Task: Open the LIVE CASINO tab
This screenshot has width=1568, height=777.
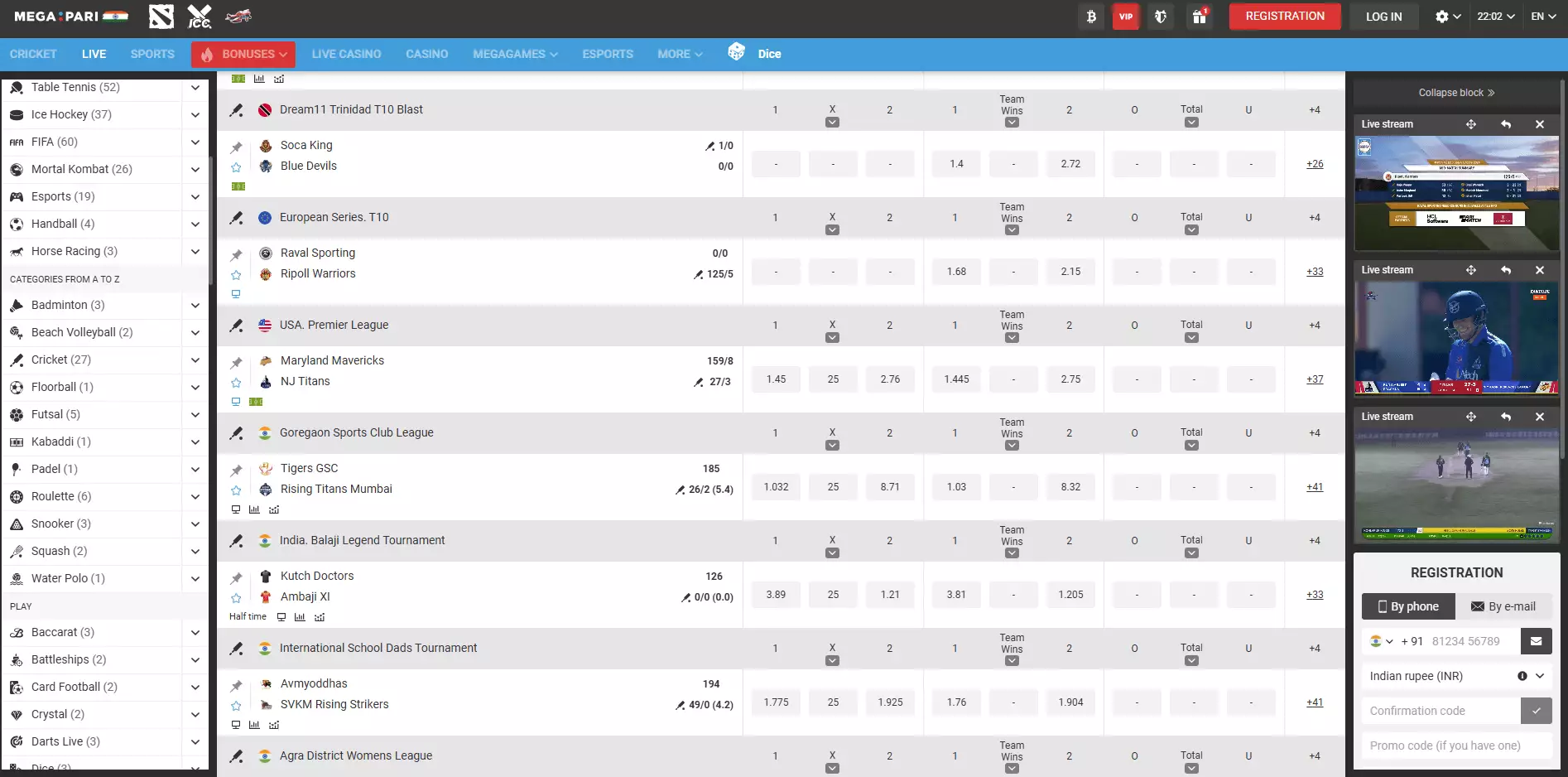Action: (346, 54)
